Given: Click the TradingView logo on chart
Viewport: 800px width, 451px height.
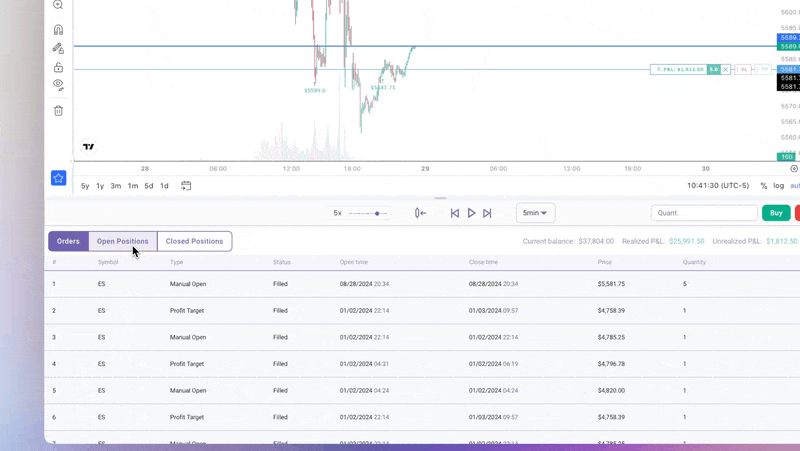Looking at the screenshot, I should coord(88,147).
